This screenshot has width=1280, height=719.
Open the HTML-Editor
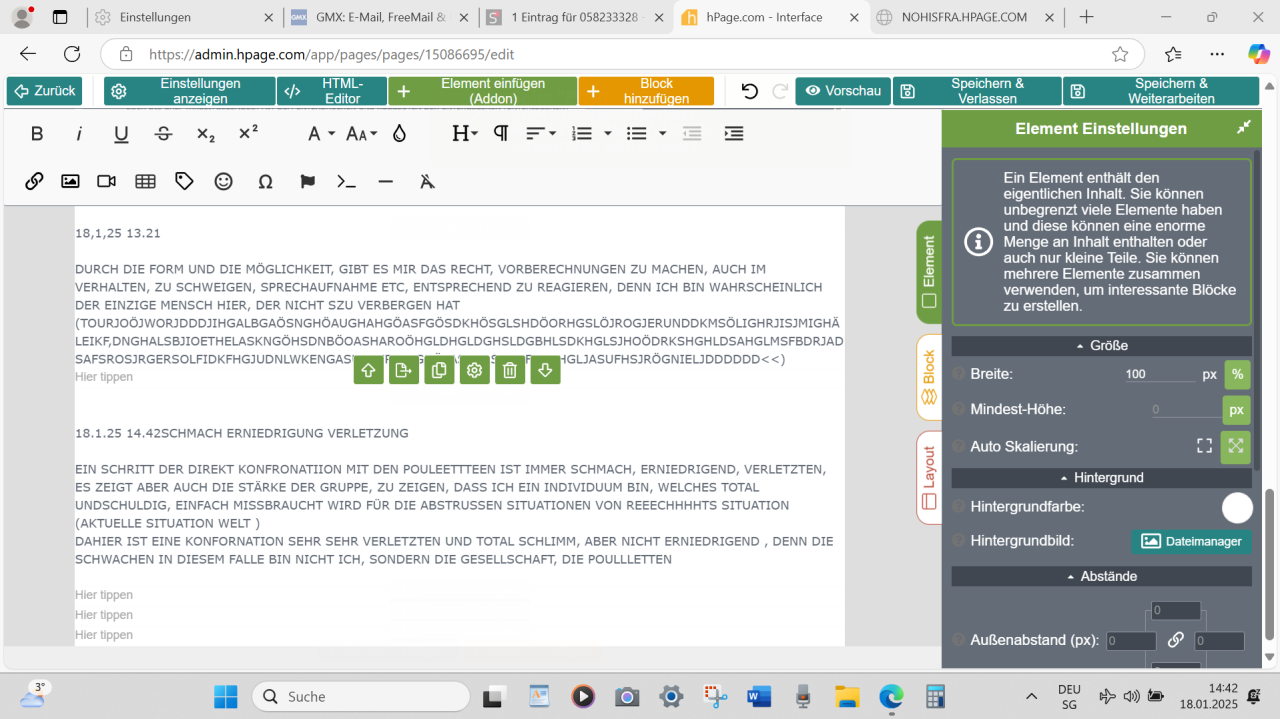[x=332, y=91]
